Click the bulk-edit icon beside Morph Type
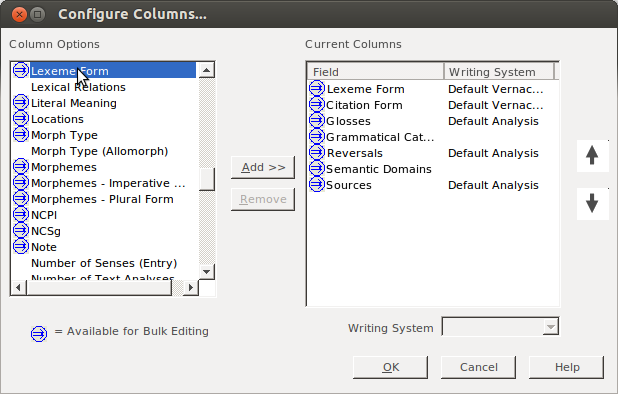Viewport: 618px width, 394px height. pos(20,135)
